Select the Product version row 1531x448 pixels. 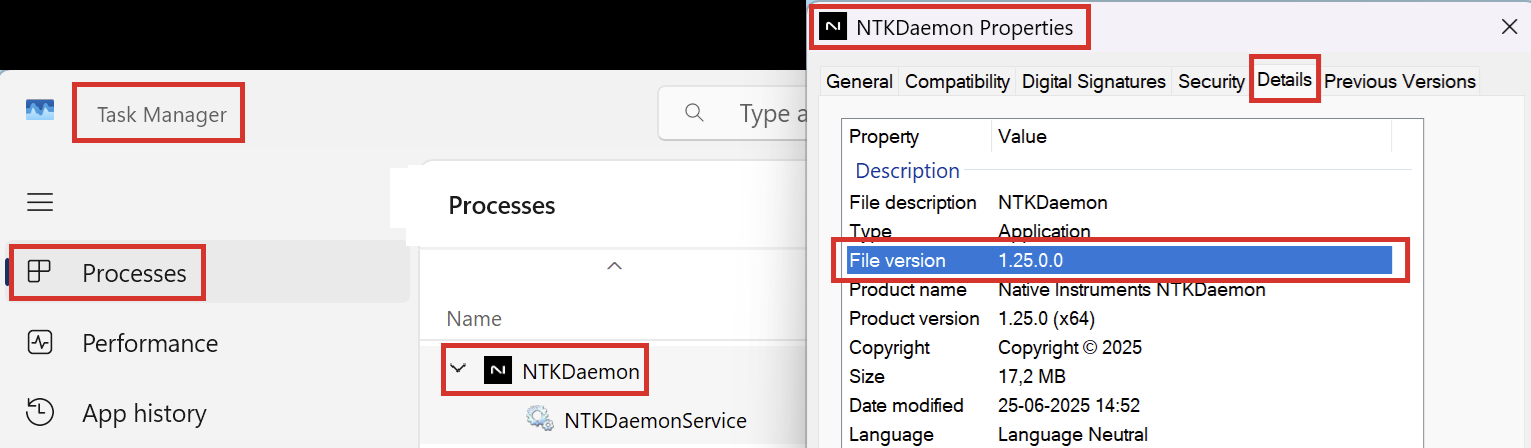click(x=1119, y=318)
